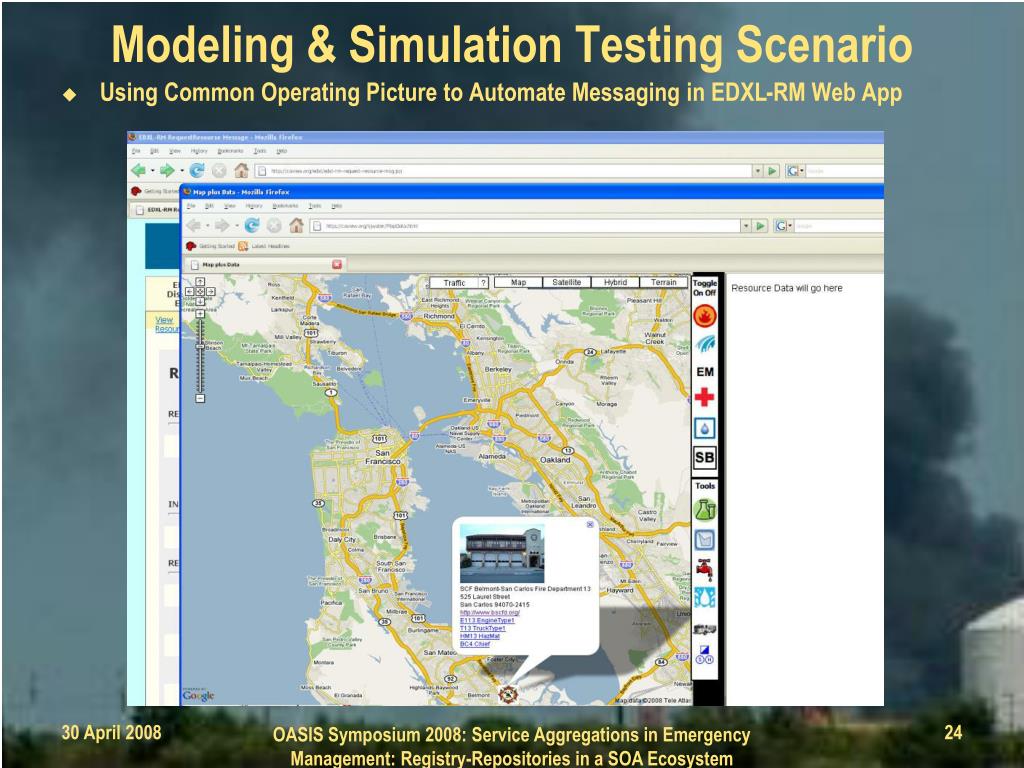The height and width of the screenshot is (768, 1024).
Task: Pan the map left
Action: tap(189, 291)
